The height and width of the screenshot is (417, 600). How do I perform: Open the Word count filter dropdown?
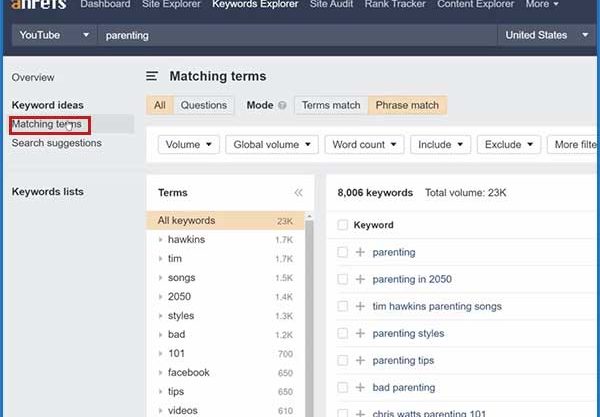click(x=364, y=145)
